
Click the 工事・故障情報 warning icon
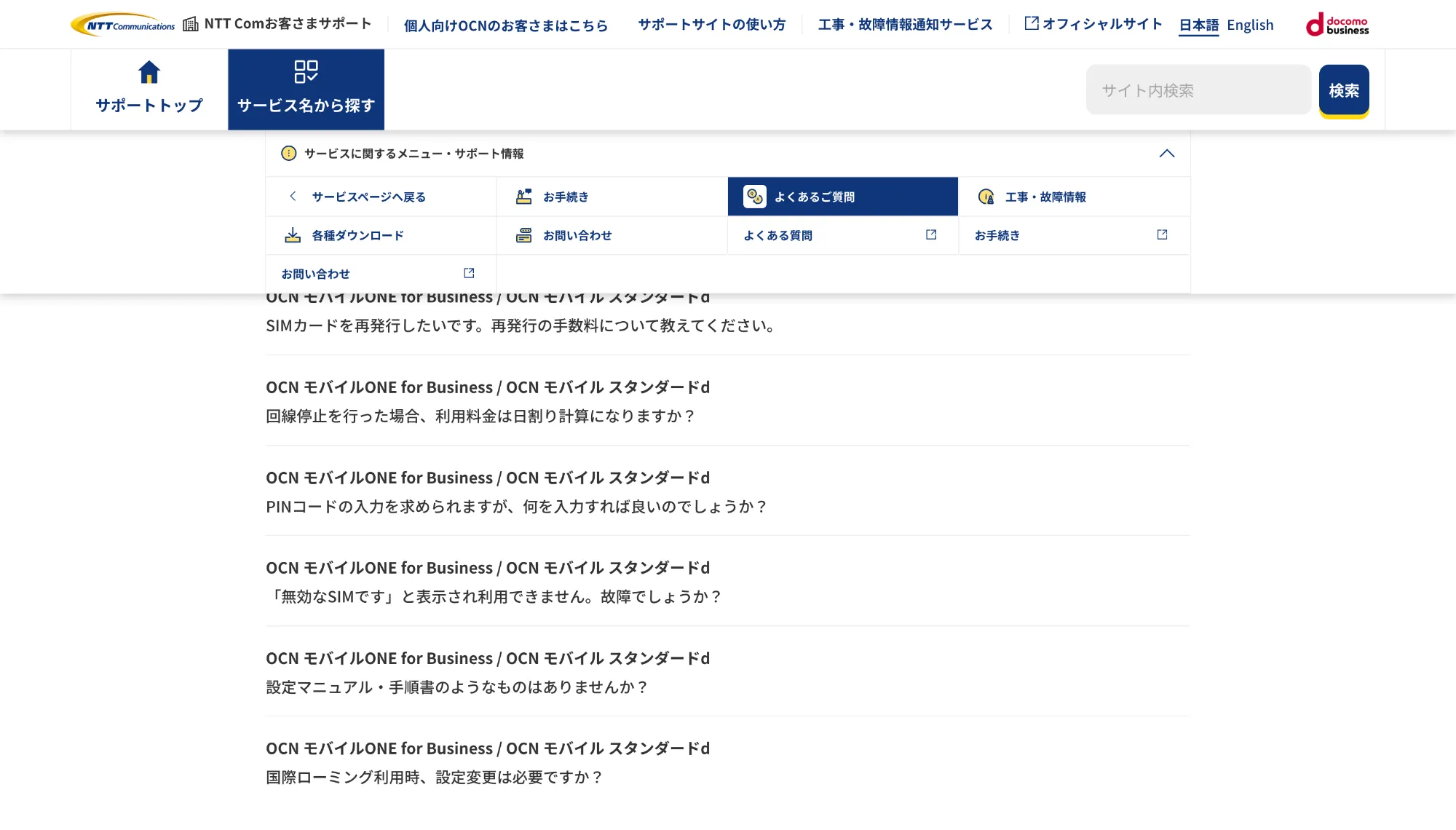(986, 197)
